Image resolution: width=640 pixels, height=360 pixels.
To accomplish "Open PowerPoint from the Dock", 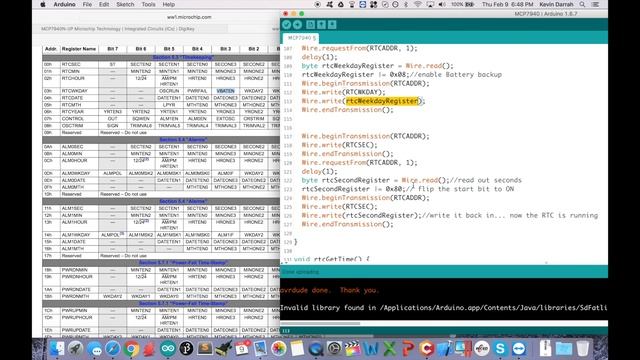I will (408, 348).
